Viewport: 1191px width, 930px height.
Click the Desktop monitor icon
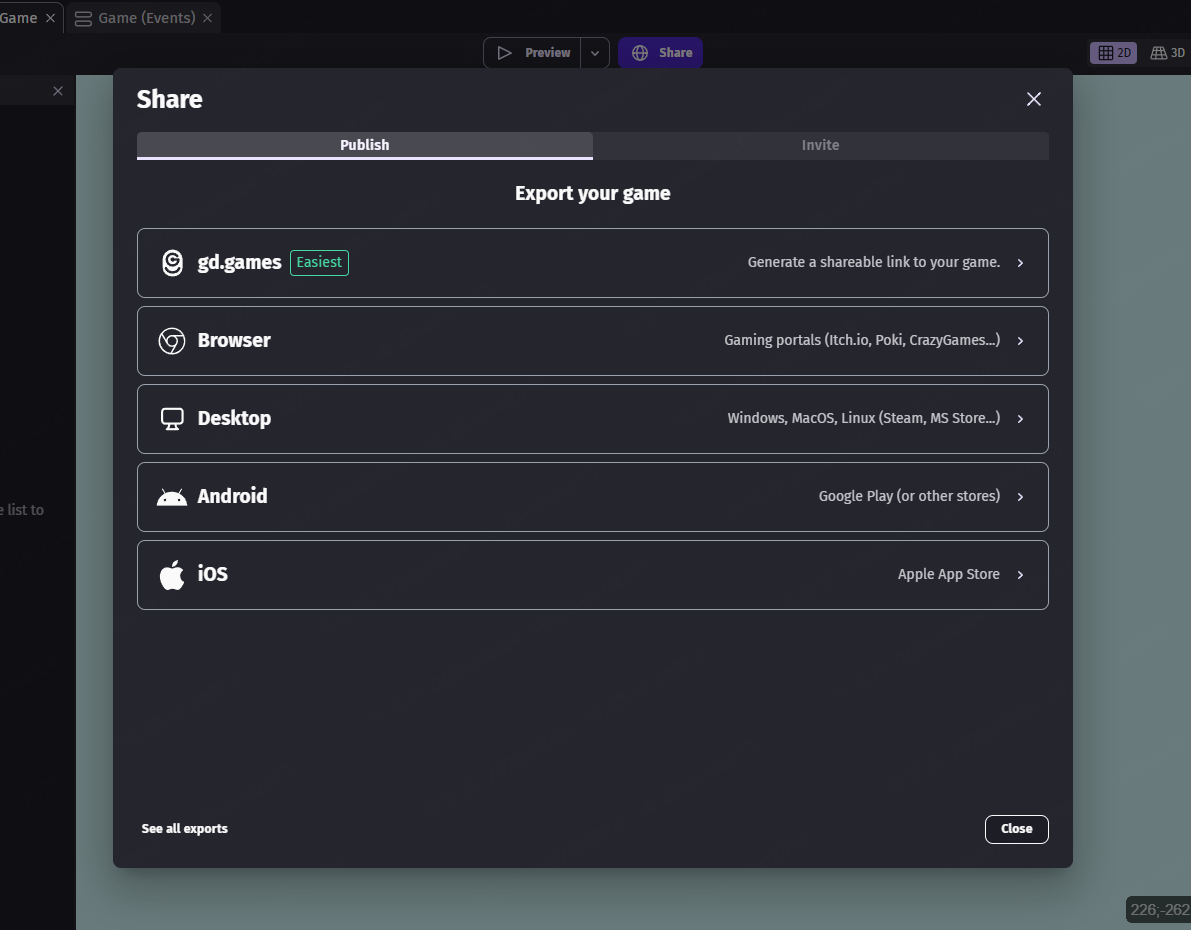(172, 419)
